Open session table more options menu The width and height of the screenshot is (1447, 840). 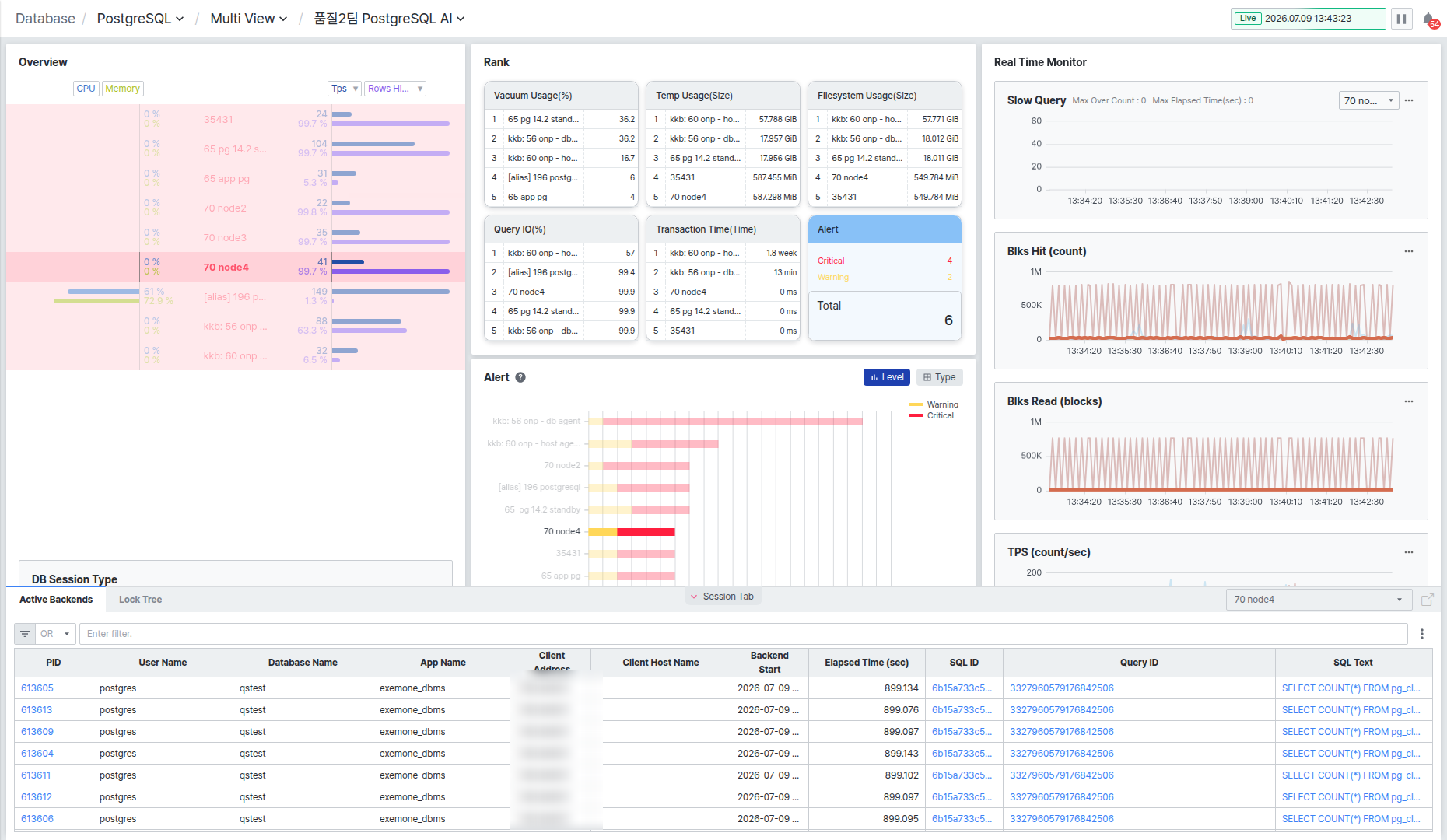coord(1422,634)
